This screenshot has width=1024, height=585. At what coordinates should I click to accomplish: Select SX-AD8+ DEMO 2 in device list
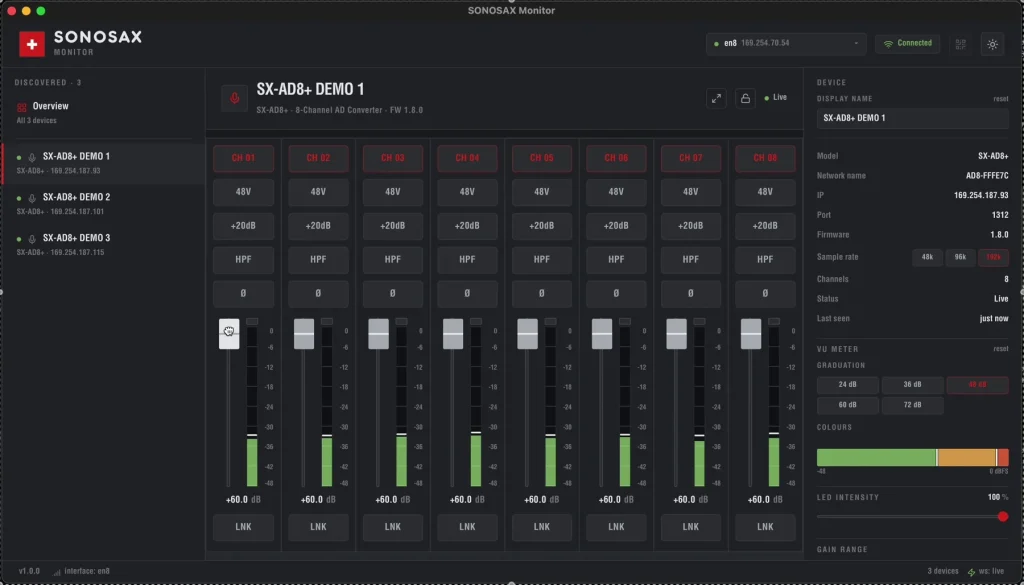[x=103, y=204]
